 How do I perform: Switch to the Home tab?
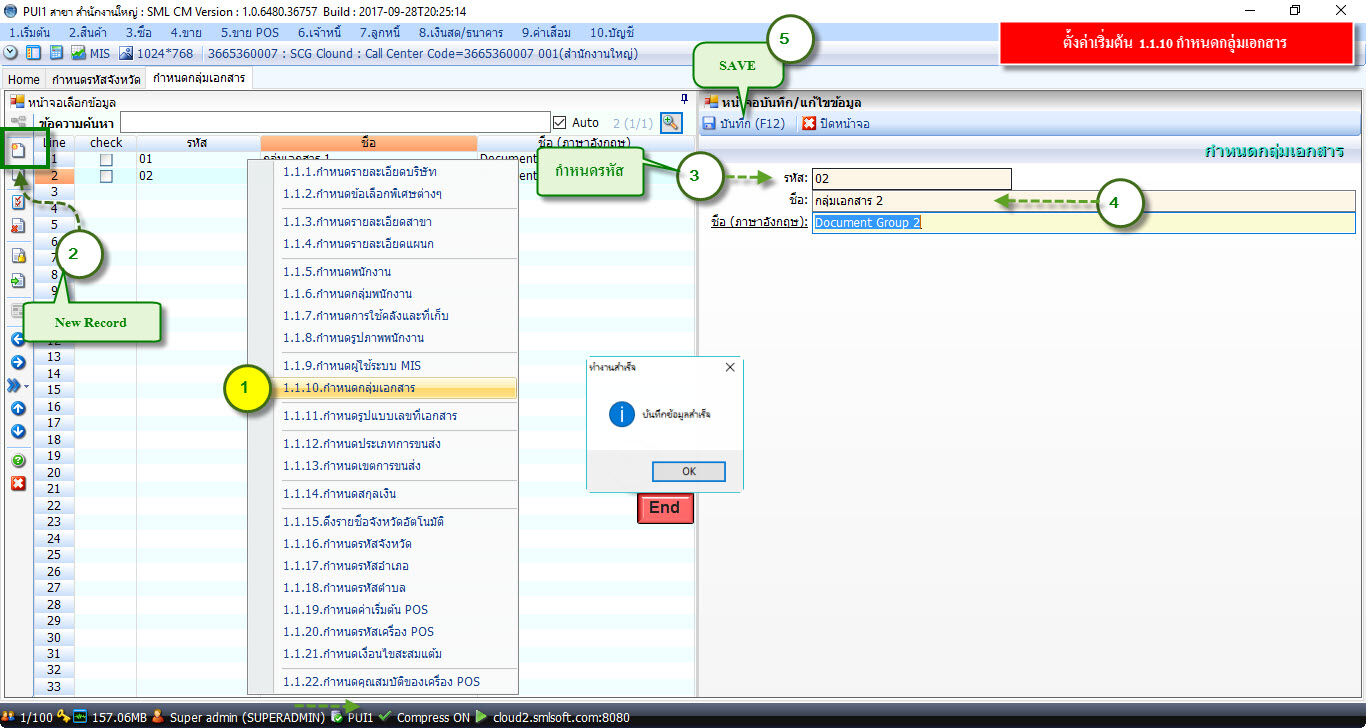click(24, 79)
